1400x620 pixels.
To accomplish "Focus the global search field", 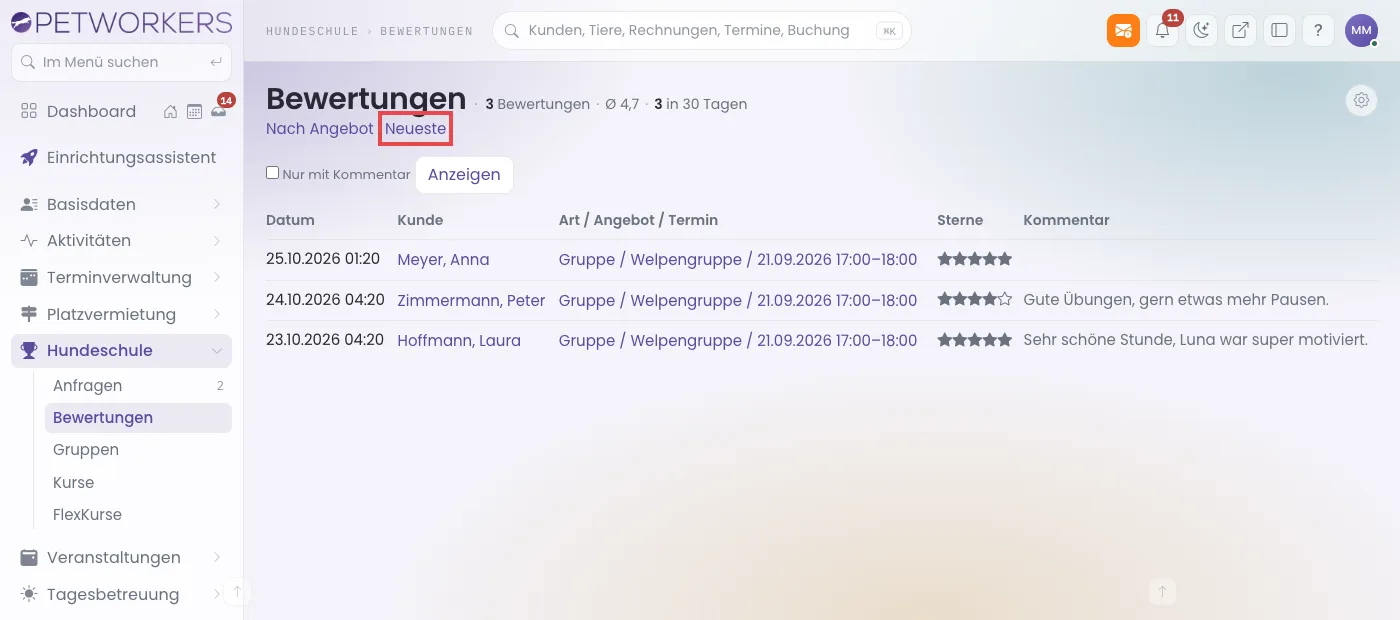I will (702, 31).
